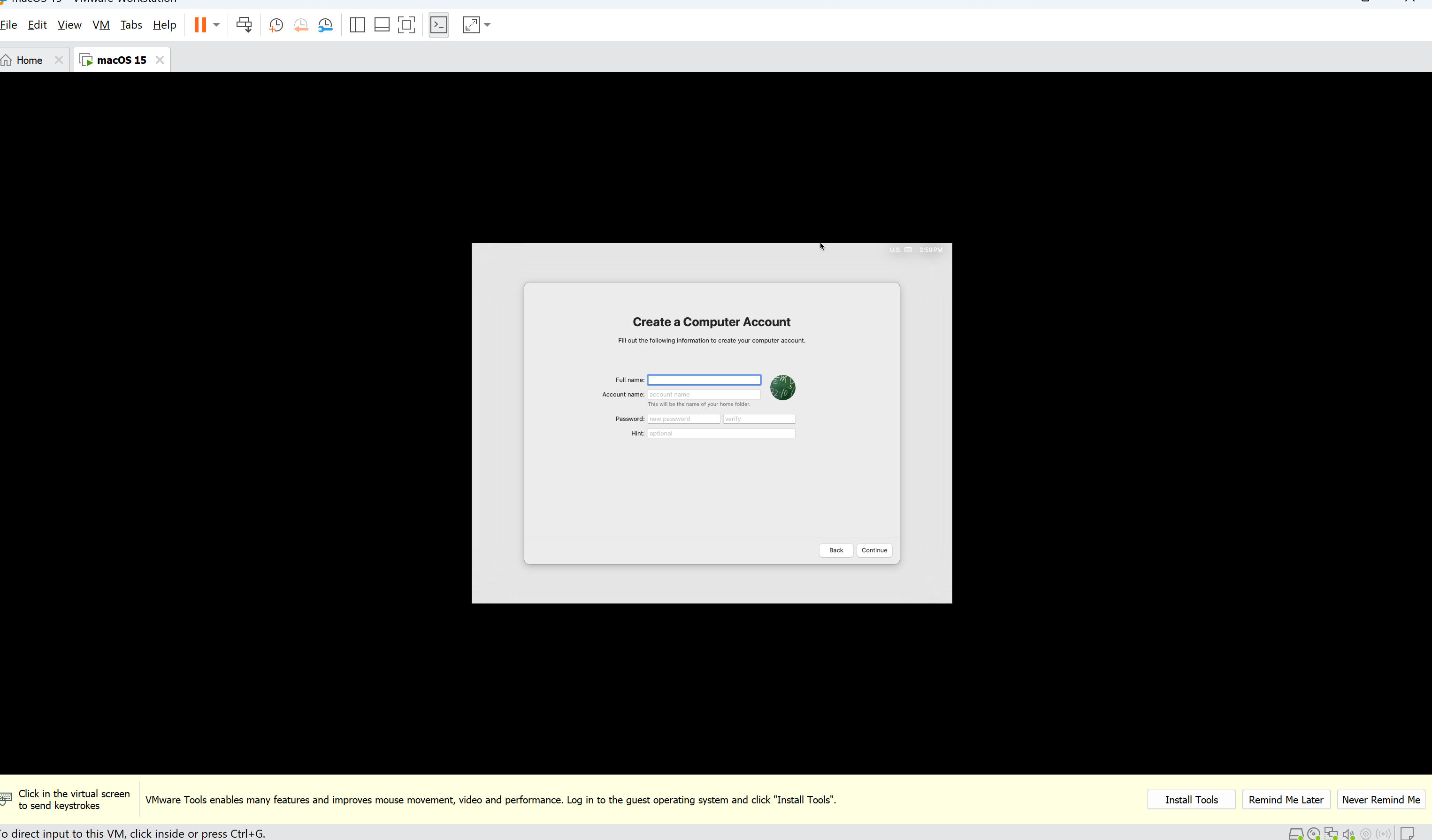Click the Full name text field
1432x840 pixels.
pyautogui.click(x=704, y=380)
